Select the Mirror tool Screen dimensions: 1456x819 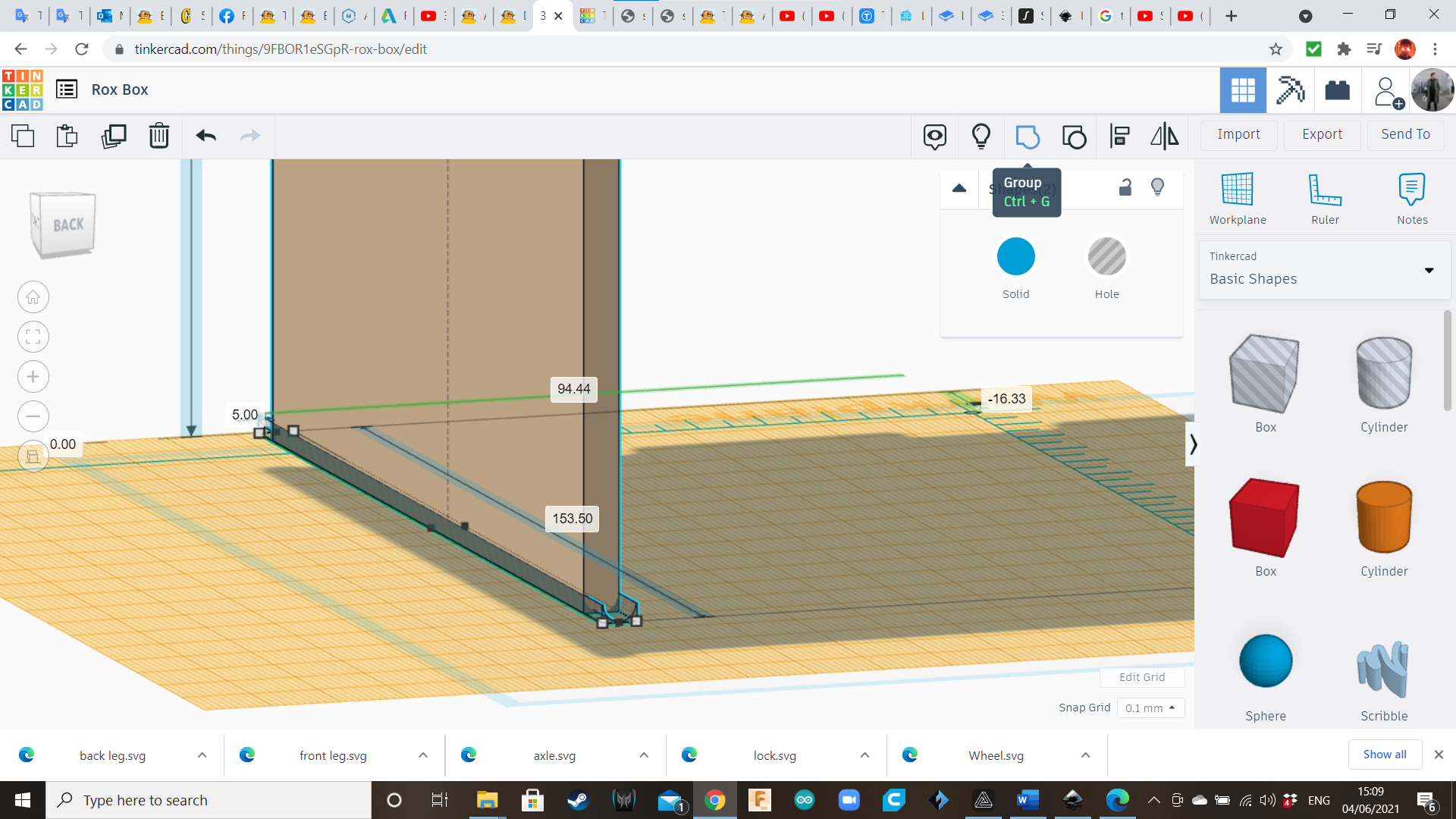pyautogui.click(x=1164, y=136)
